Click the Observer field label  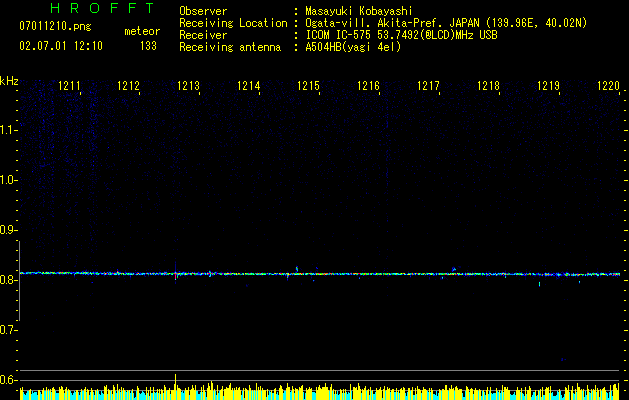coord(203,11)
